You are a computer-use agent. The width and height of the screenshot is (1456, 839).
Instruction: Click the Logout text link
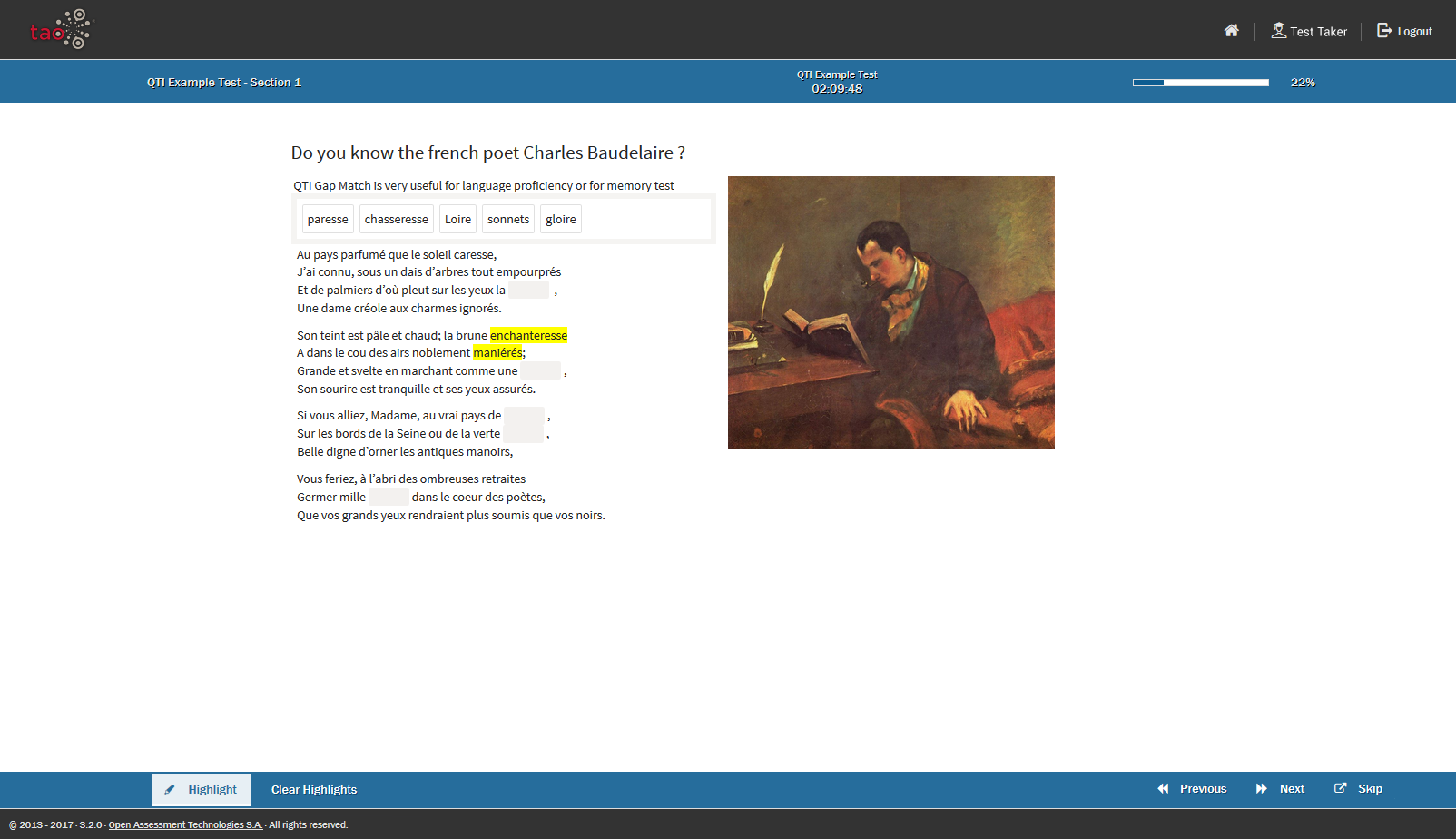click(x=1414, y=32)
